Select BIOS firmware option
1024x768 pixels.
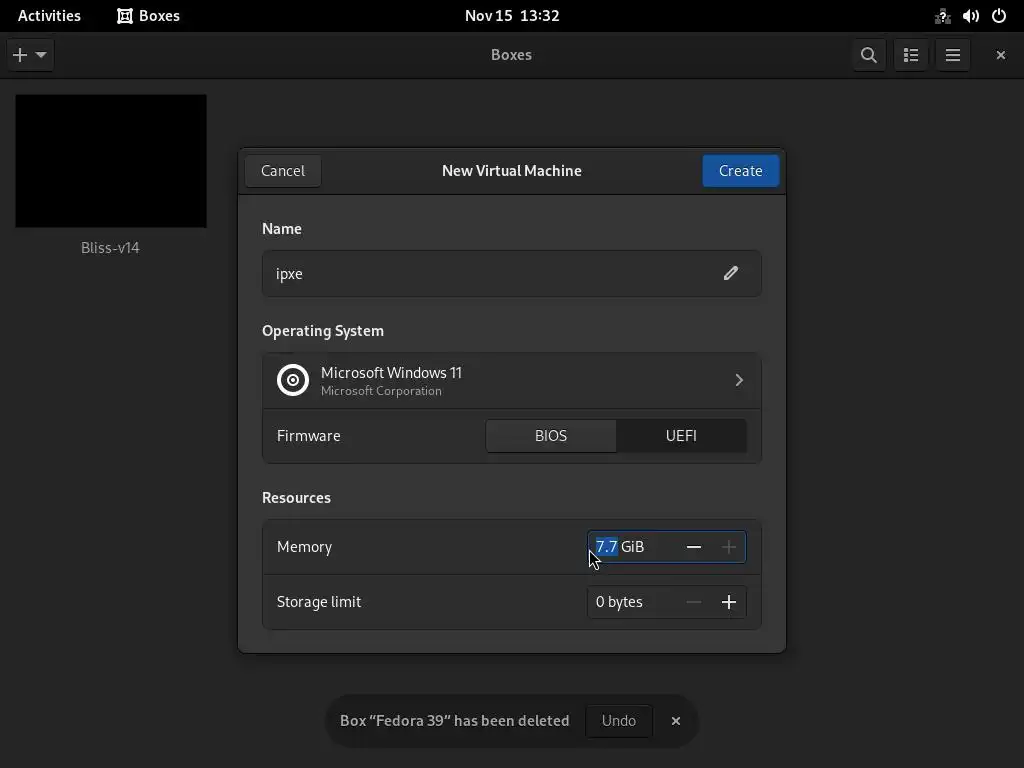551,436
